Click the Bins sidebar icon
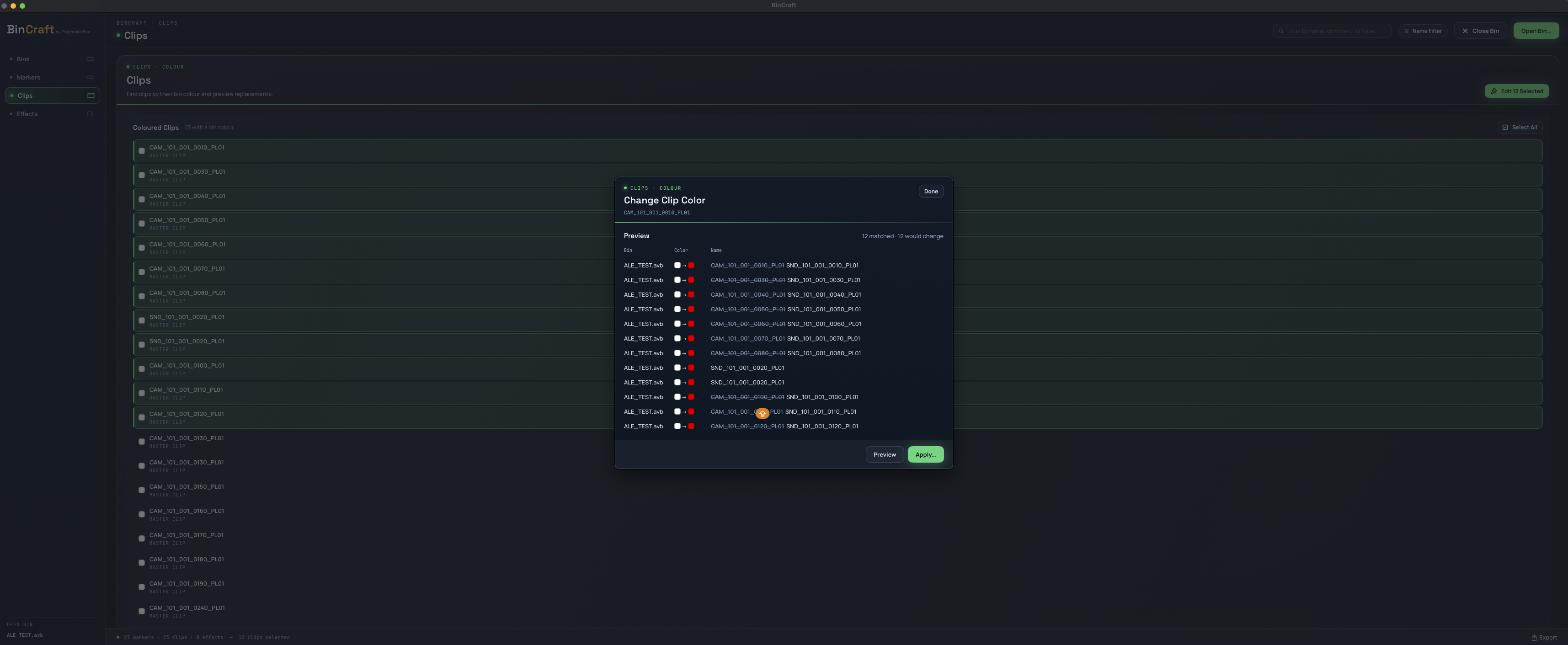Screen dimensions: 1568x645 (x=90, y=59)
